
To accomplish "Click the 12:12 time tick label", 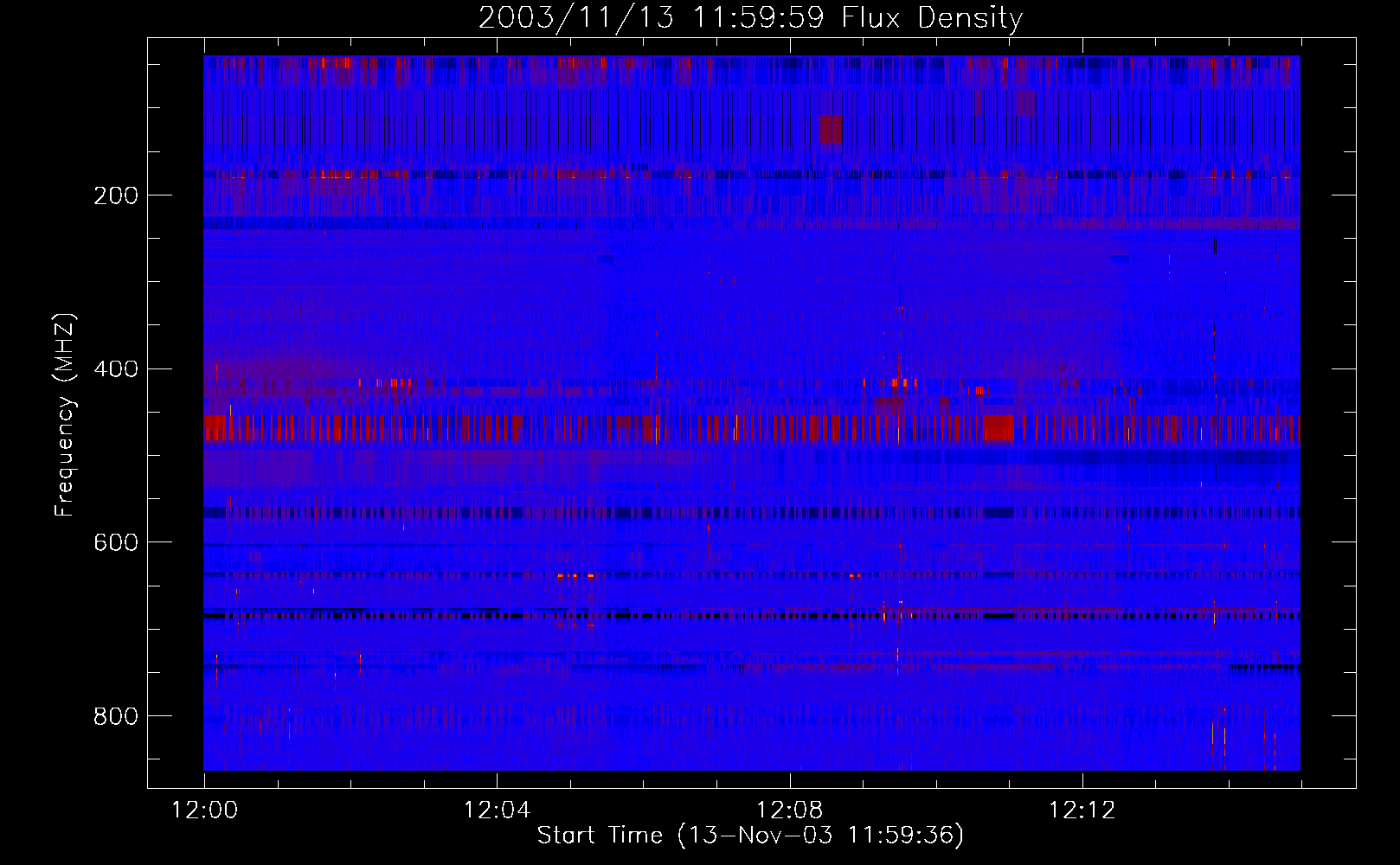I will click(x=1082, y=811).
